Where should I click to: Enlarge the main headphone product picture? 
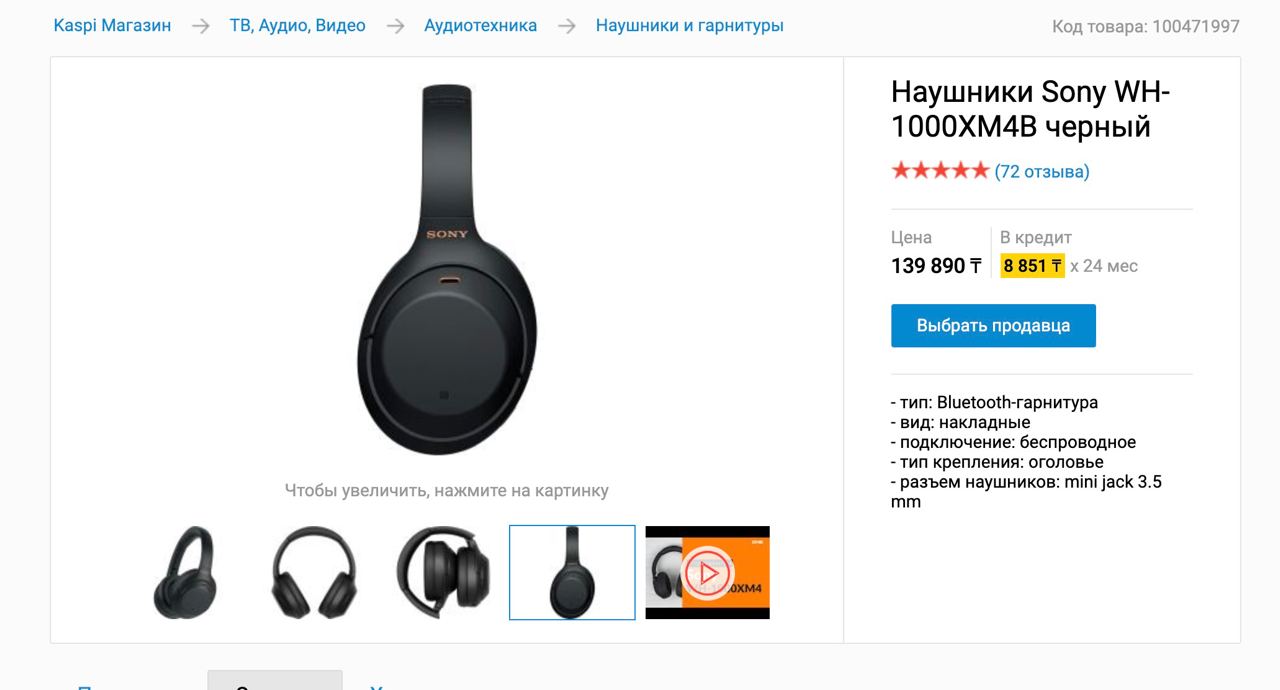pos(447,270)
